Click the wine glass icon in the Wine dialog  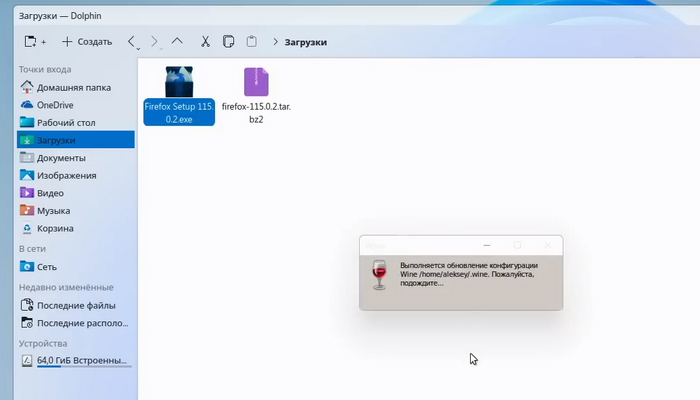point(379,274)
